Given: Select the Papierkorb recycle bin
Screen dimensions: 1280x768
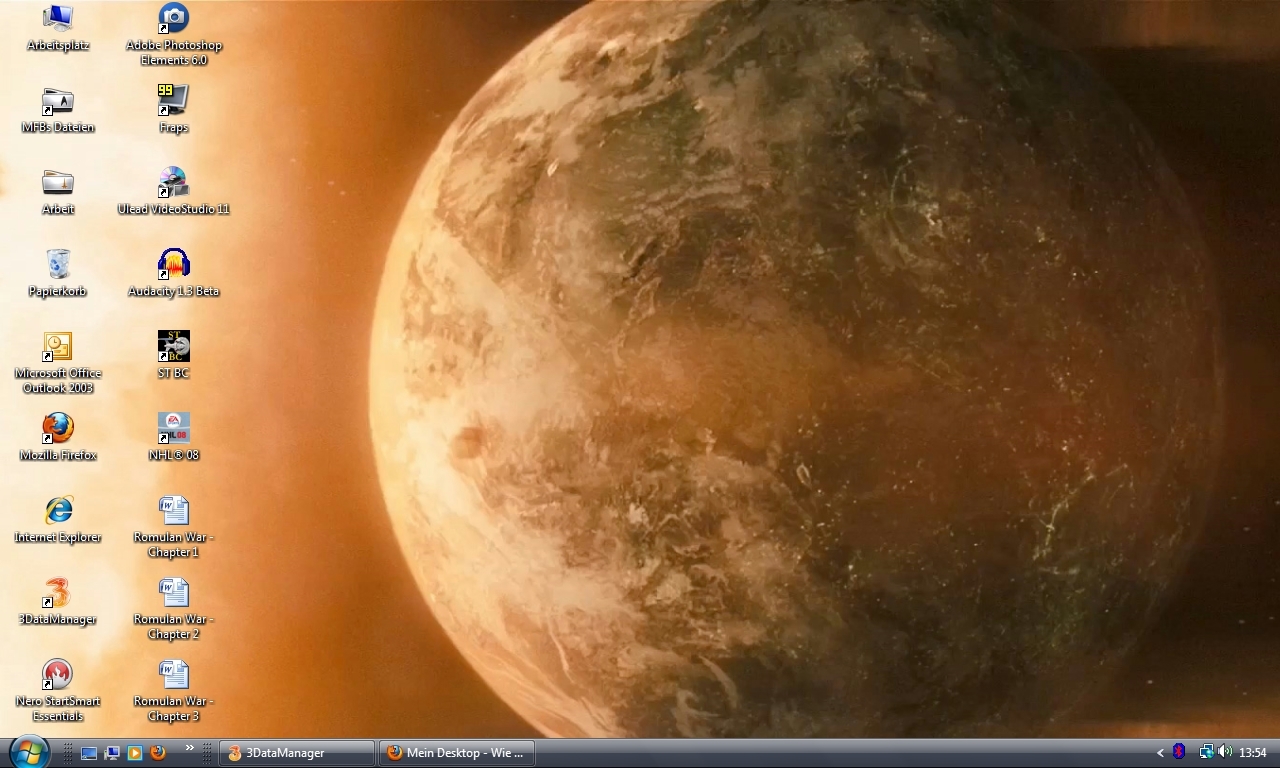Looking at the screenshot, I should (x=58, y=265).
